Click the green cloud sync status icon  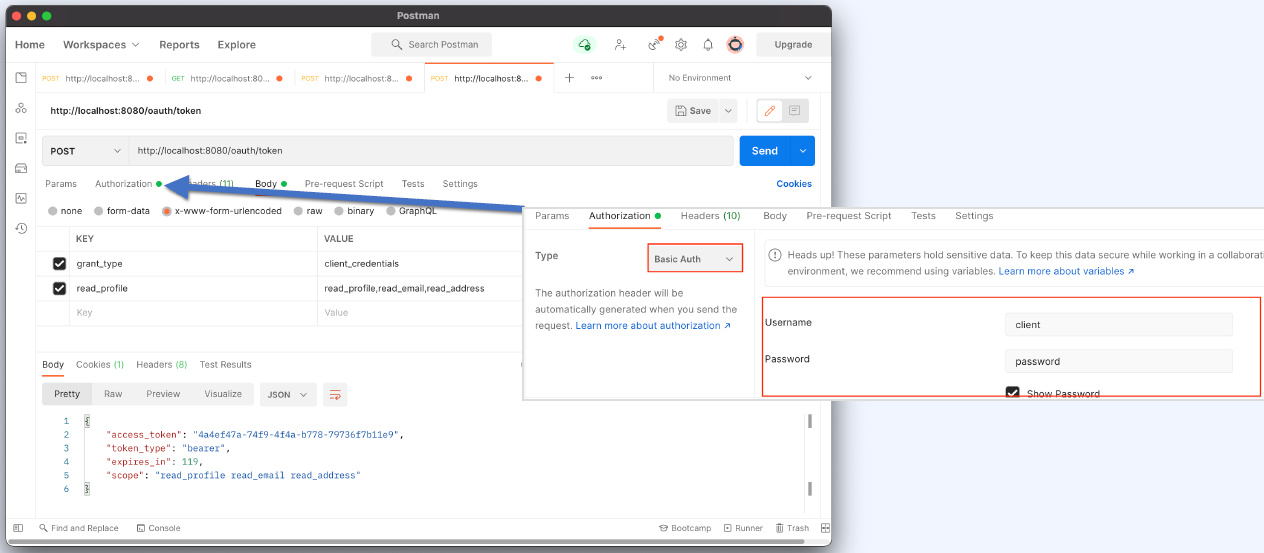pos(584,44)
